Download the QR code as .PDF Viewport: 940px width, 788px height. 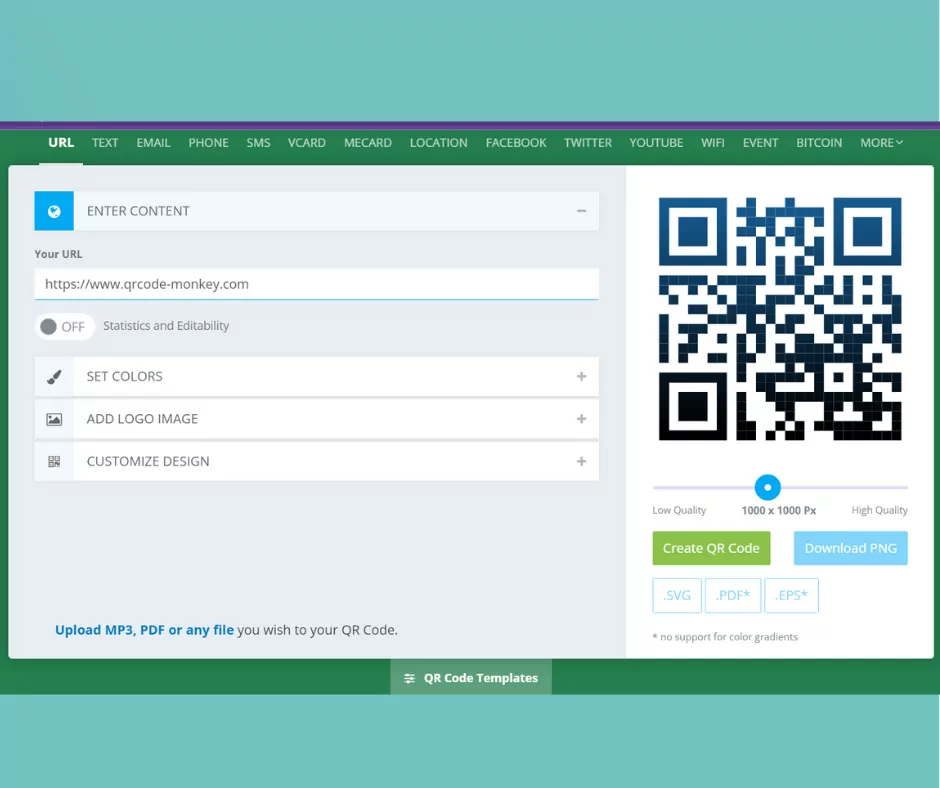(733, 595)
